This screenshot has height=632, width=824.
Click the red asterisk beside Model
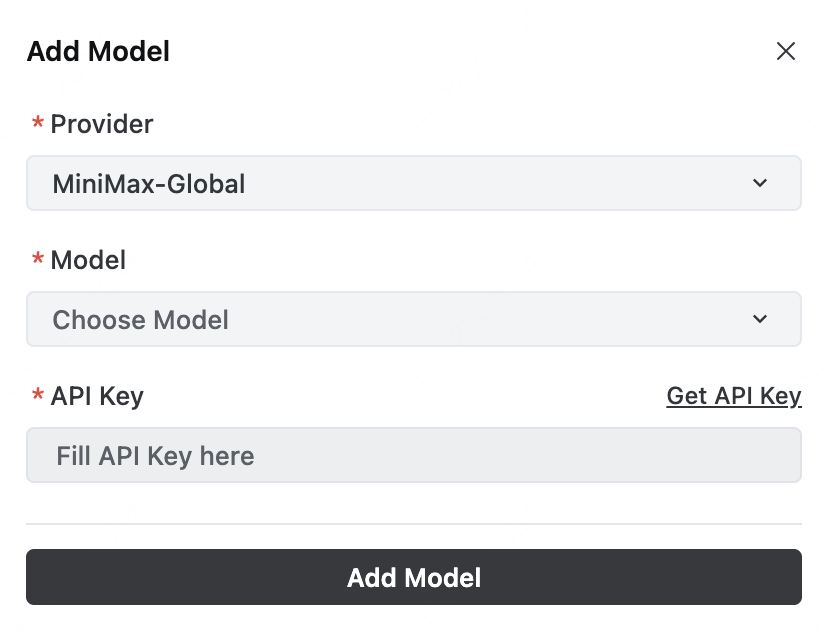click(38, 260)
